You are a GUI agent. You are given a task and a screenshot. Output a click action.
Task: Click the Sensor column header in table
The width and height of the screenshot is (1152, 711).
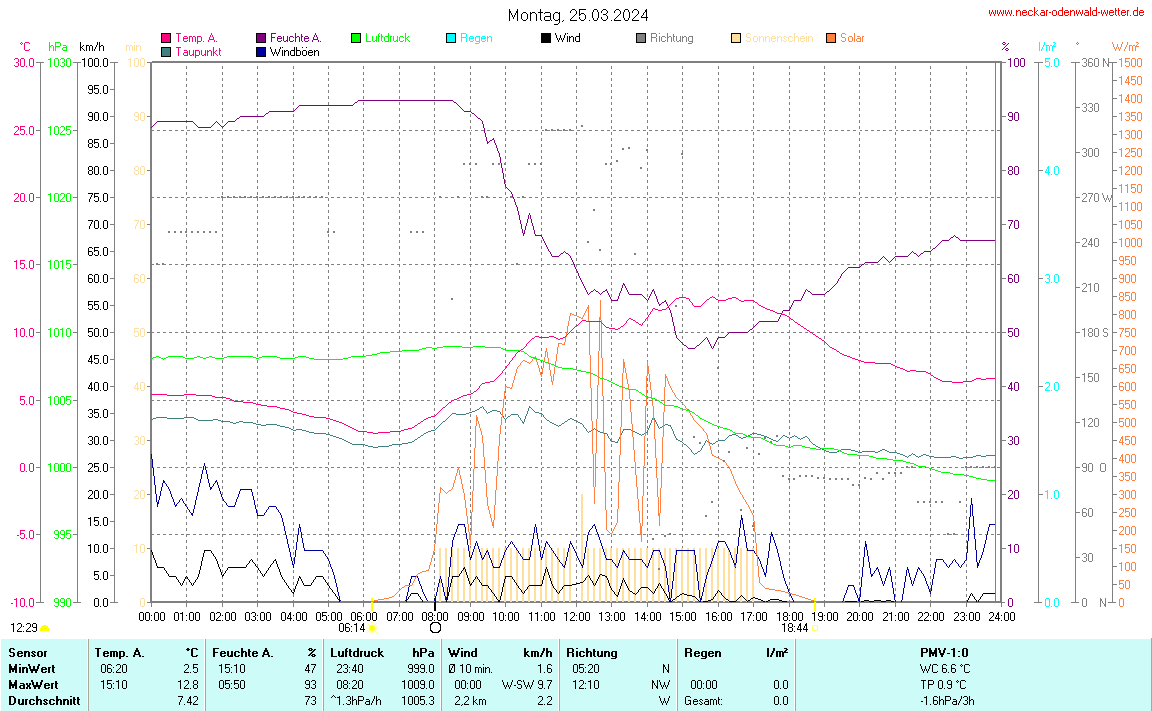click(x=27, y=652)
